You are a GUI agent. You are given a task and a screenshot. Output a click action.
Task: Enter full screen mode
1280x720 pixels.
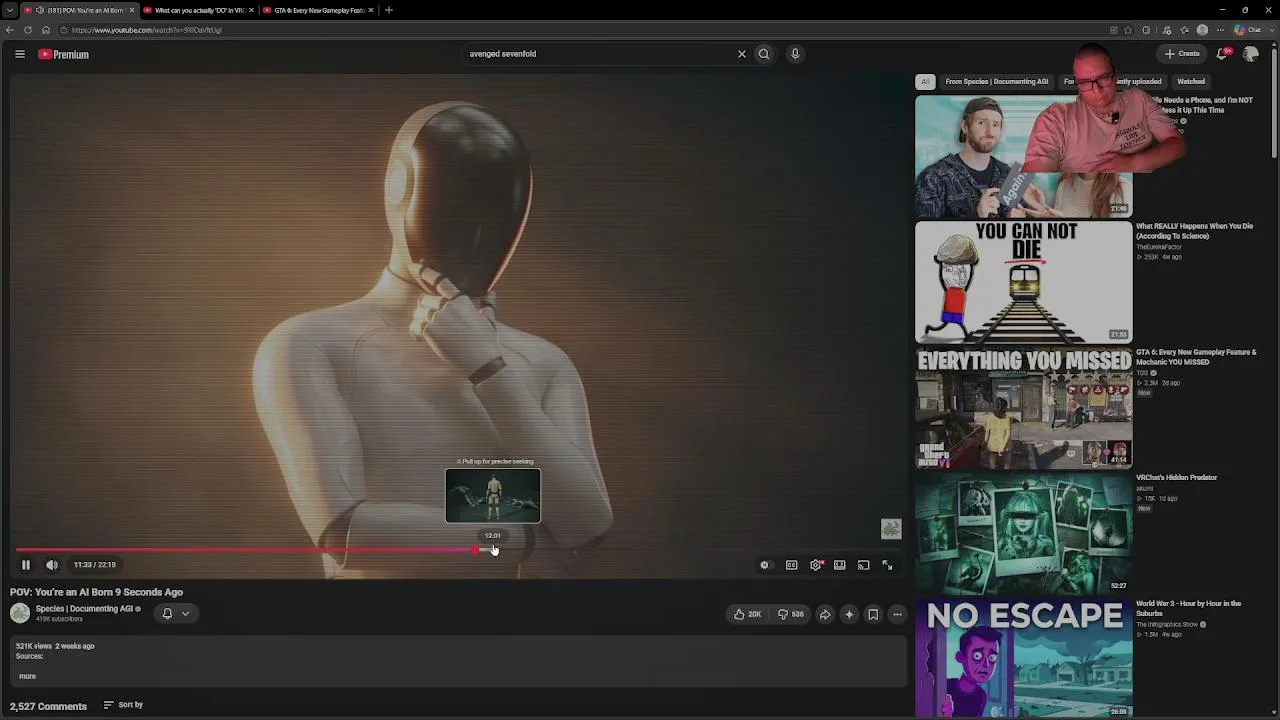[x=887, y=565]
